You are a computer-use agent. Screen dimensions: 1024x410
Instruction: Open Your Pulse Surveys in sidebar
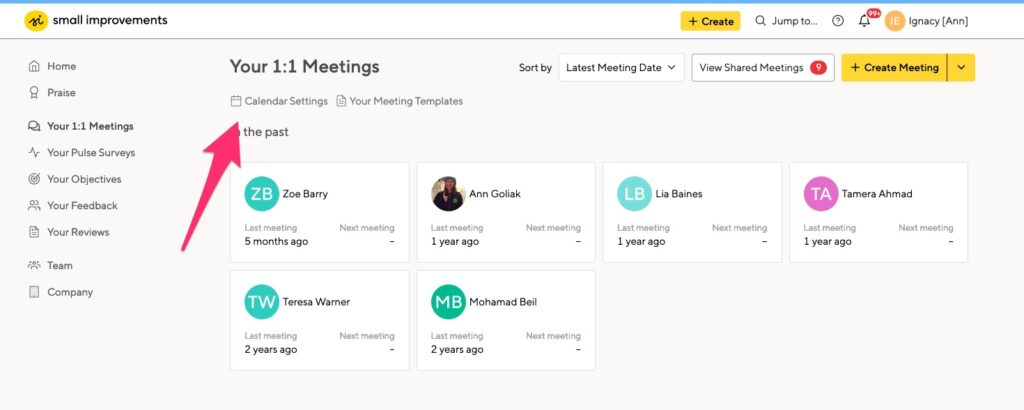click(90, 153)
